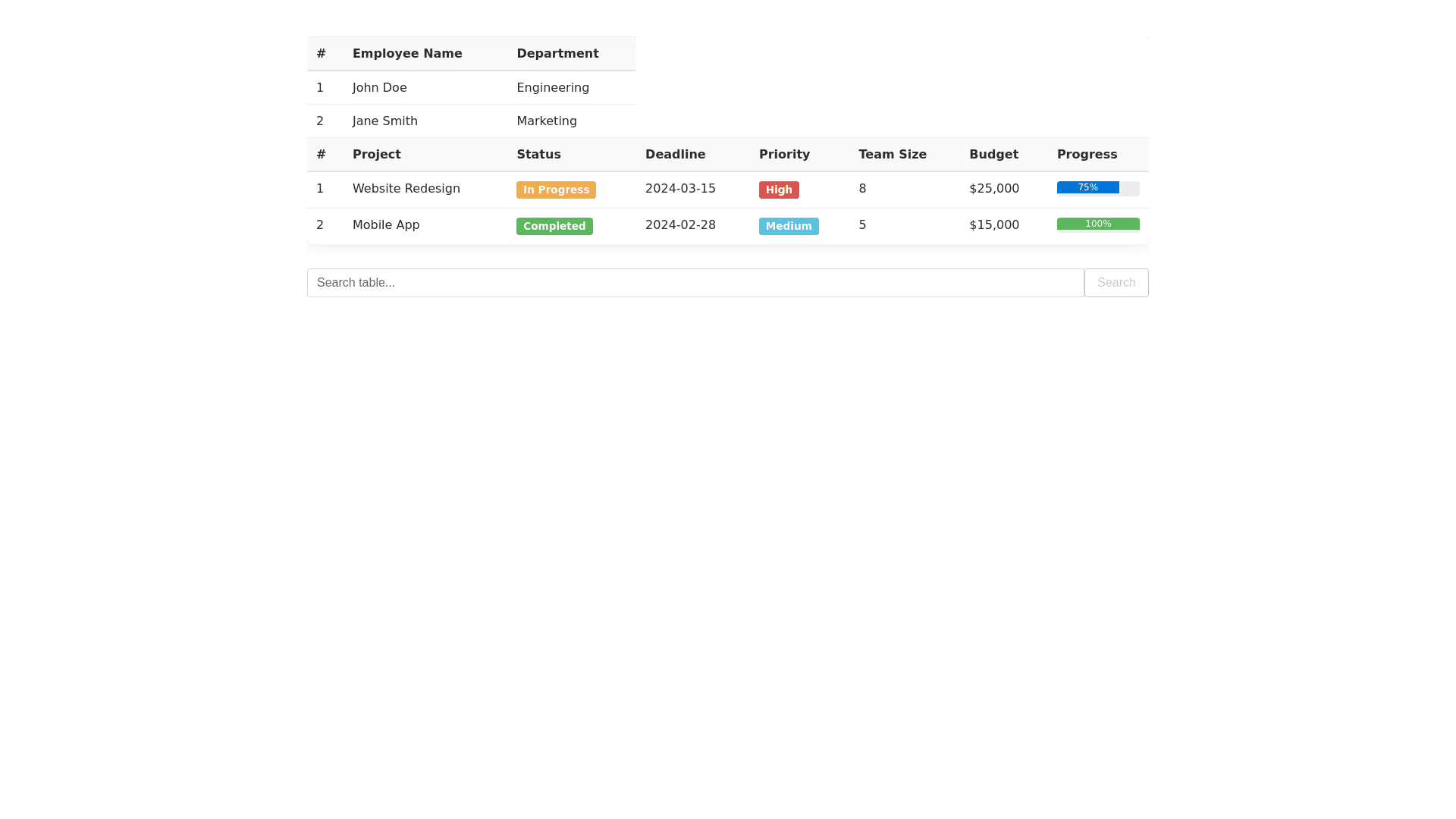Click the High priority badge
The width and height of the screenshot is (1456, 819).
point(779,190)
